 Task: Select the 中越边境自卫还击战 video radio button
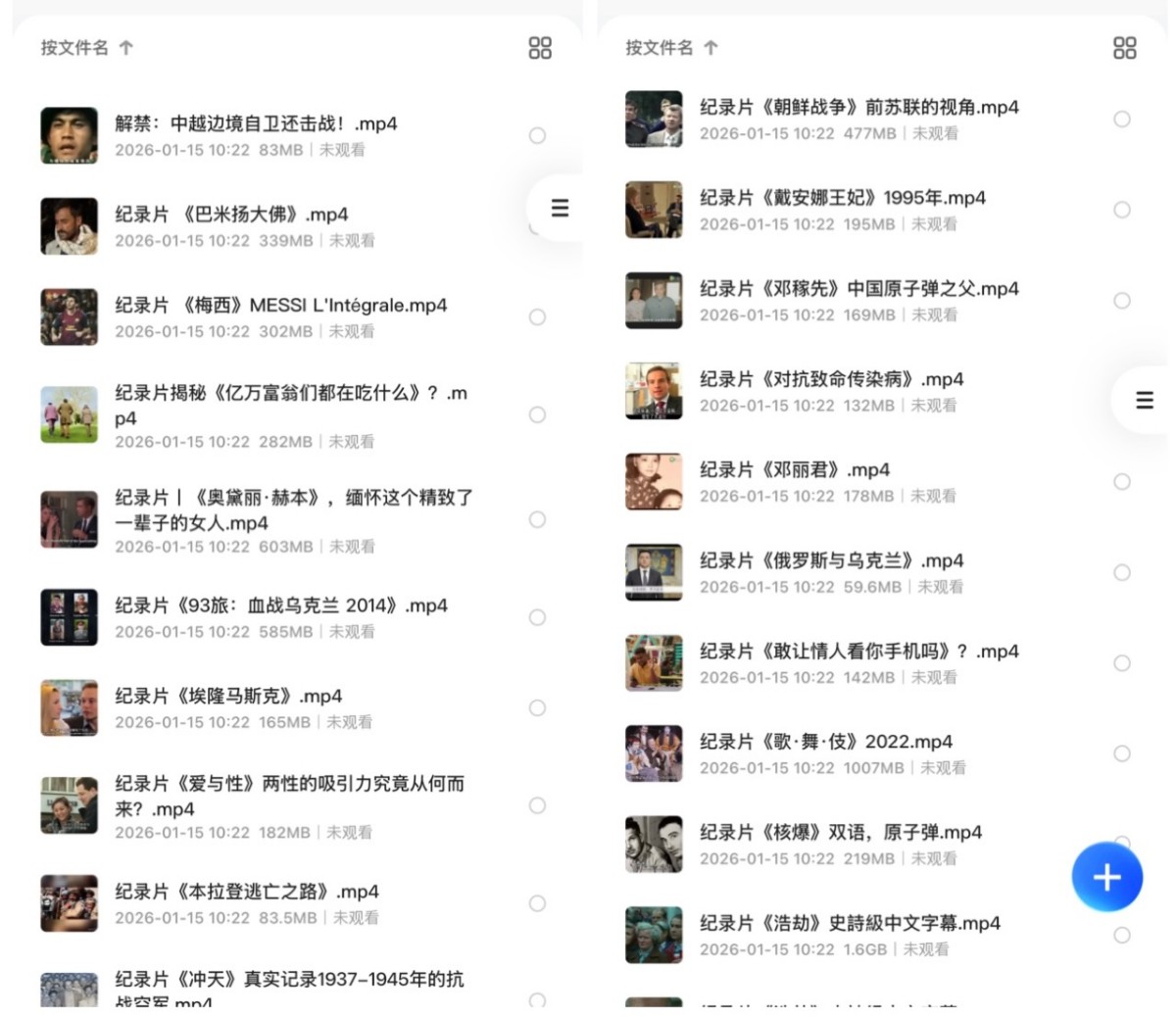coord(537,135)
